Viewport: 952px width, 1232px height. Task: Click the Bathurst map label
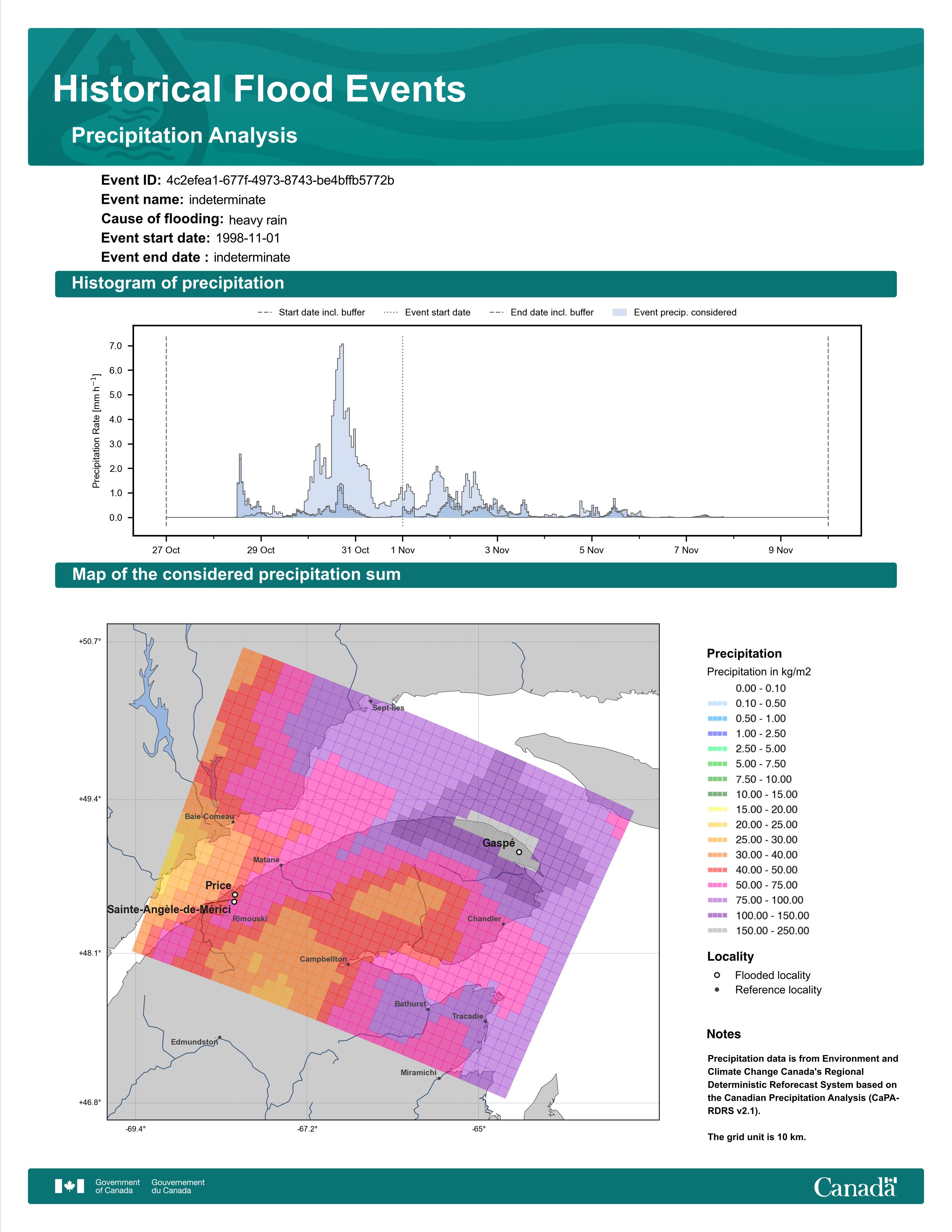[410, 1004]
